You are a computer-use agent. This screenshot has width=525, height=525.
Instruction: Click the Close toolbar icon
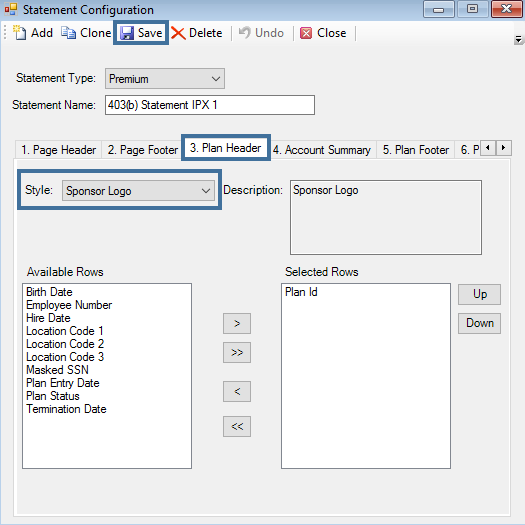[306, 33]
